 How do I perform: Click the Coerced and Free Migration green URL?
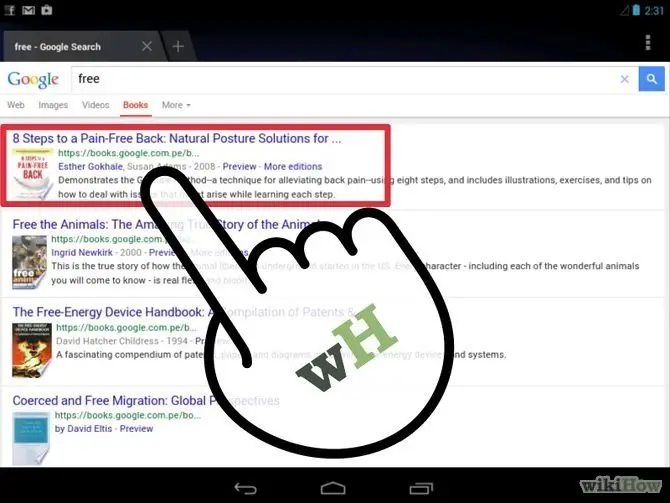pos(128,415)
